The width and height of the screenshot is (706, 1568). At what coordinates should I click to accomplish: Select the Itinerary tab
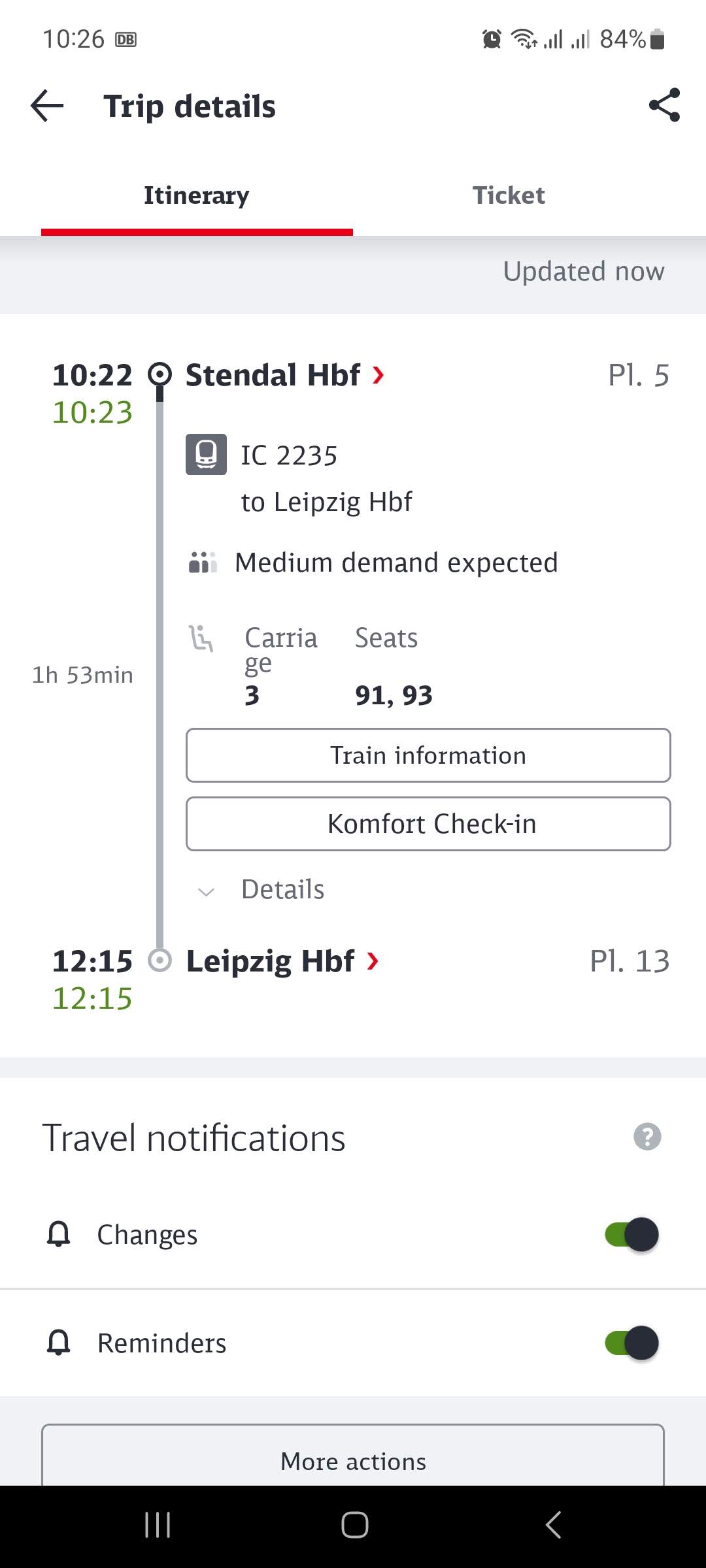click(197, 195)
